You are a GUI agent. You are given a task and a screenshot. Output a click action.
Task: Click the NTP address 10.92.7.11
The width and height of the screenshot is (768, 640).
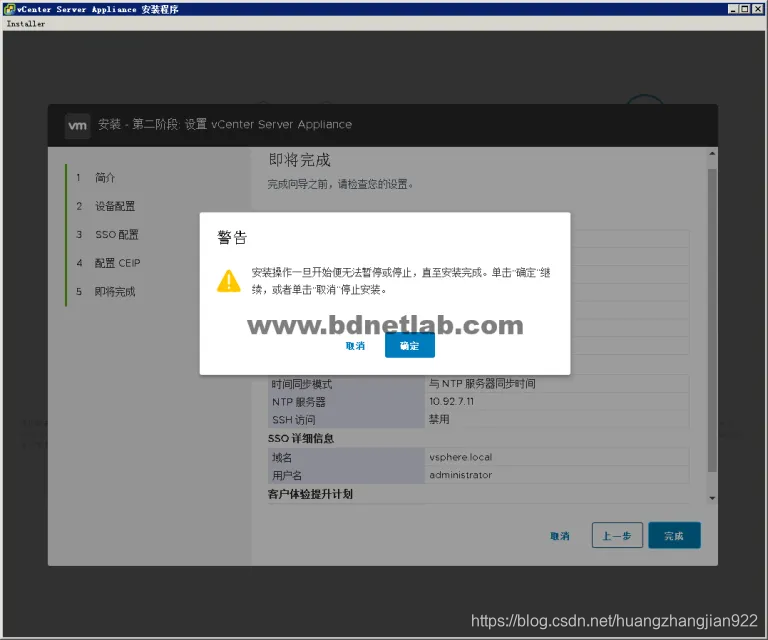click(x=451, y=402)
